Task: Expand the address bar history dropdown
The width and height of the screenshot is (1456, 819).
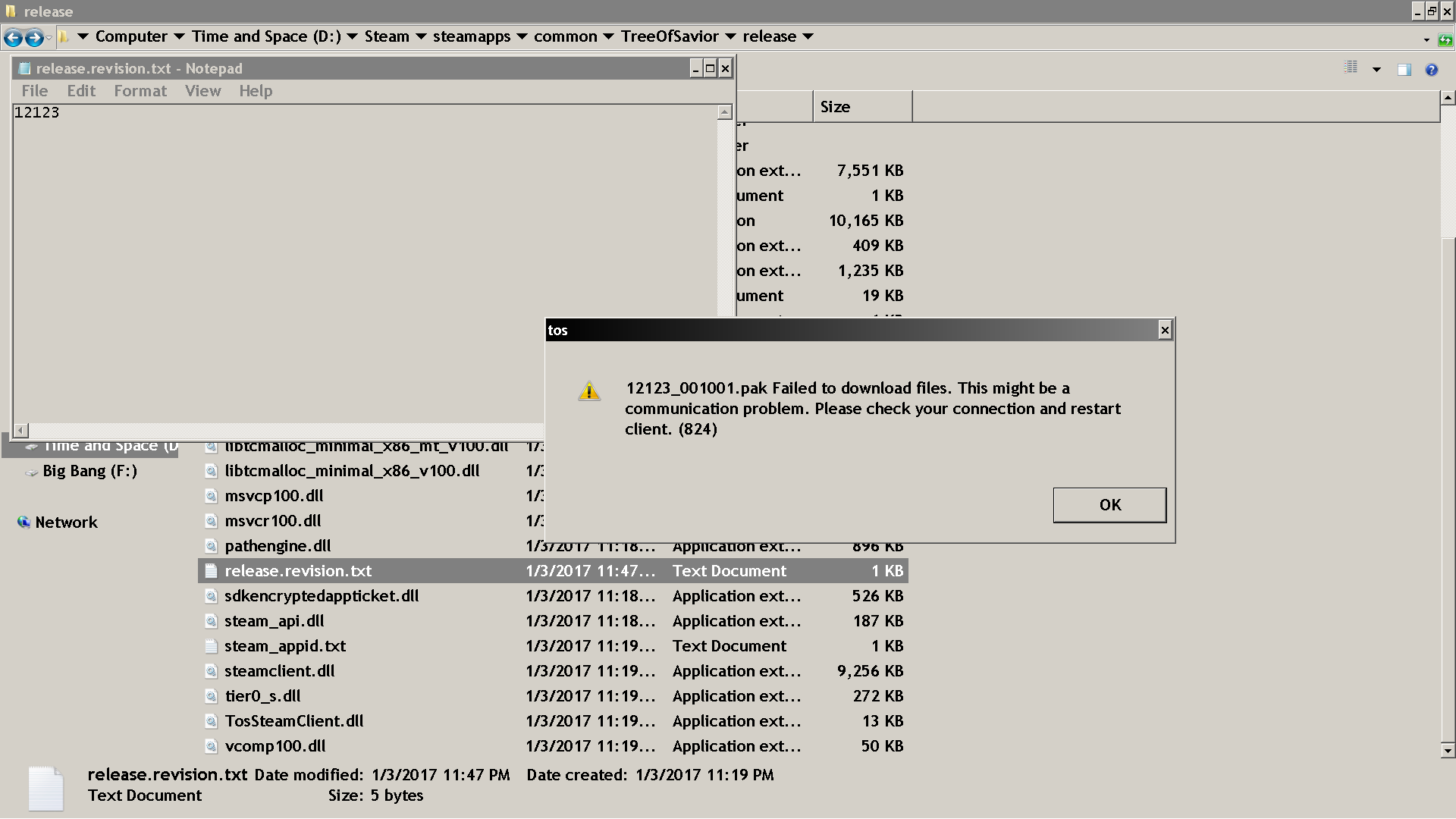Action: point(1426,39)
